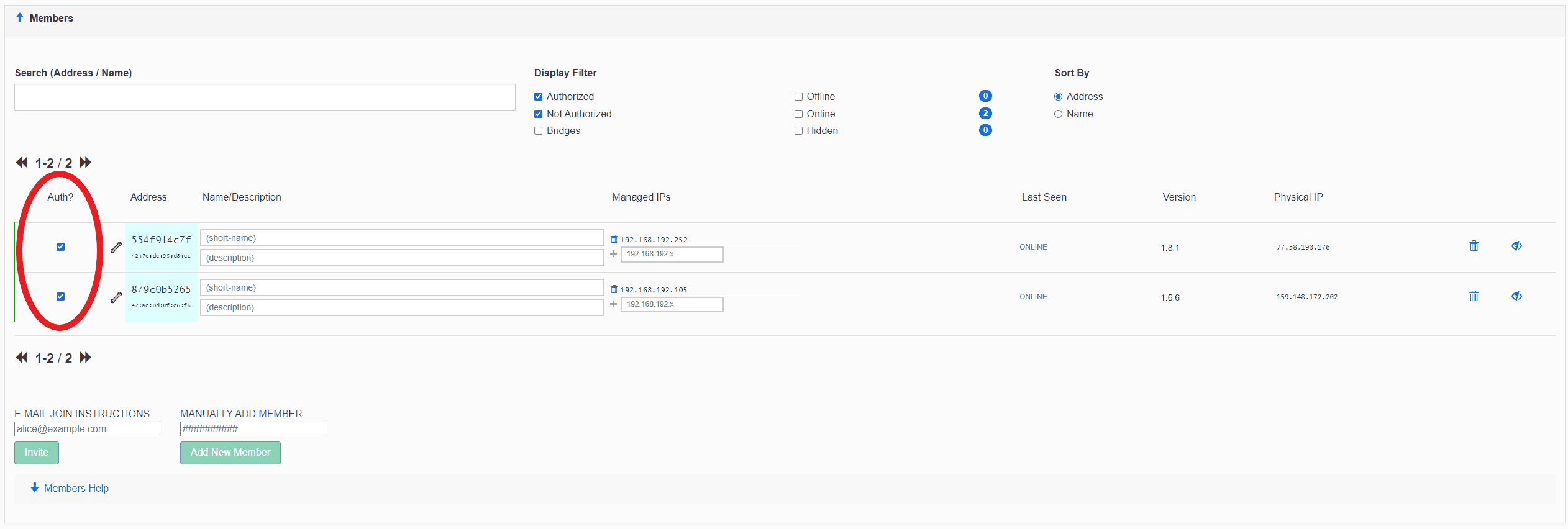Sort members by Name
This screenshot has width=1568, height=529.
1058,114
